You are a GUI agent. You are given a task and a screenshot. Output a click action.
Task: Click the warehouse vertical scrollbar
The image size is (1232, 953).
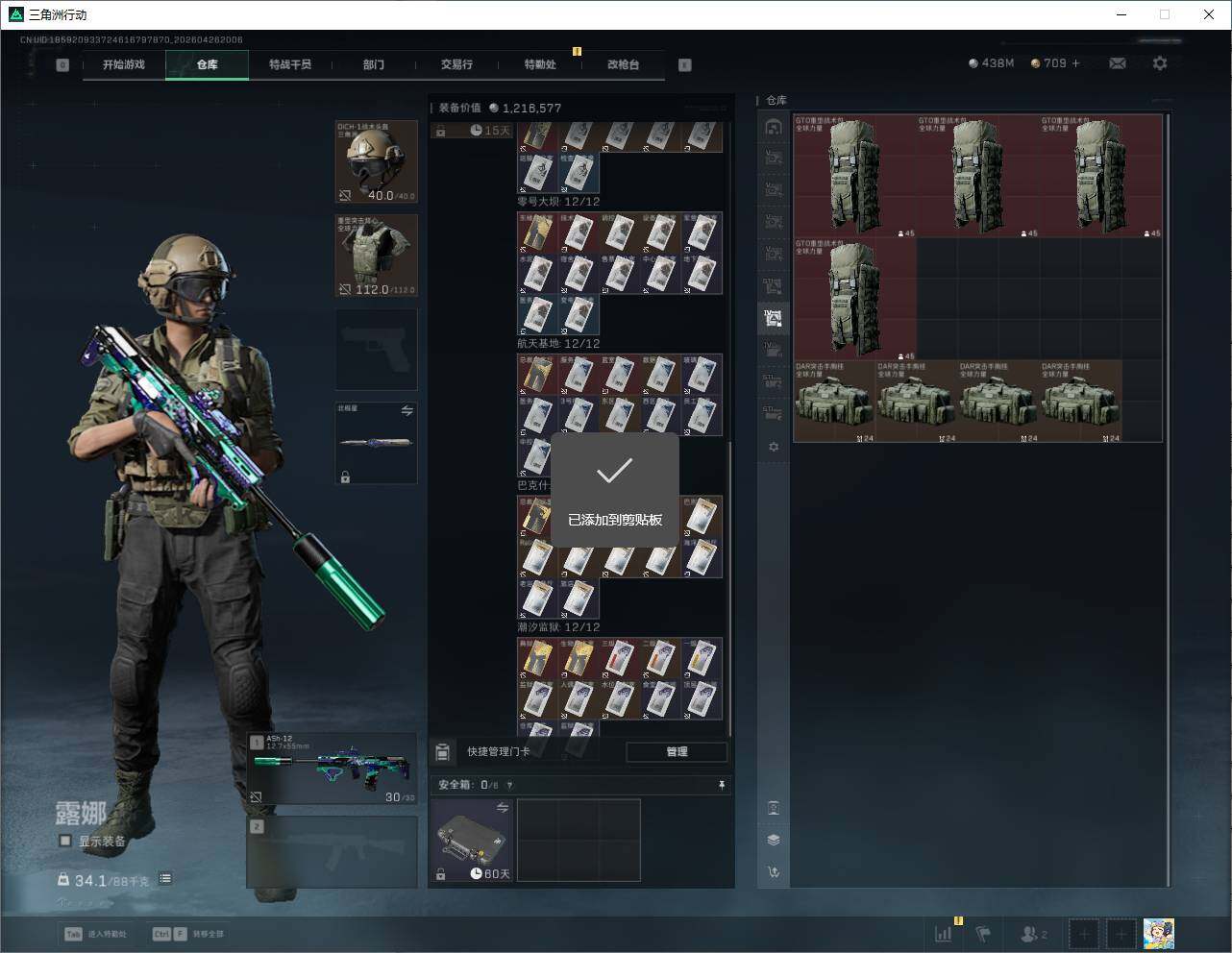click(x=1168, y=500)
